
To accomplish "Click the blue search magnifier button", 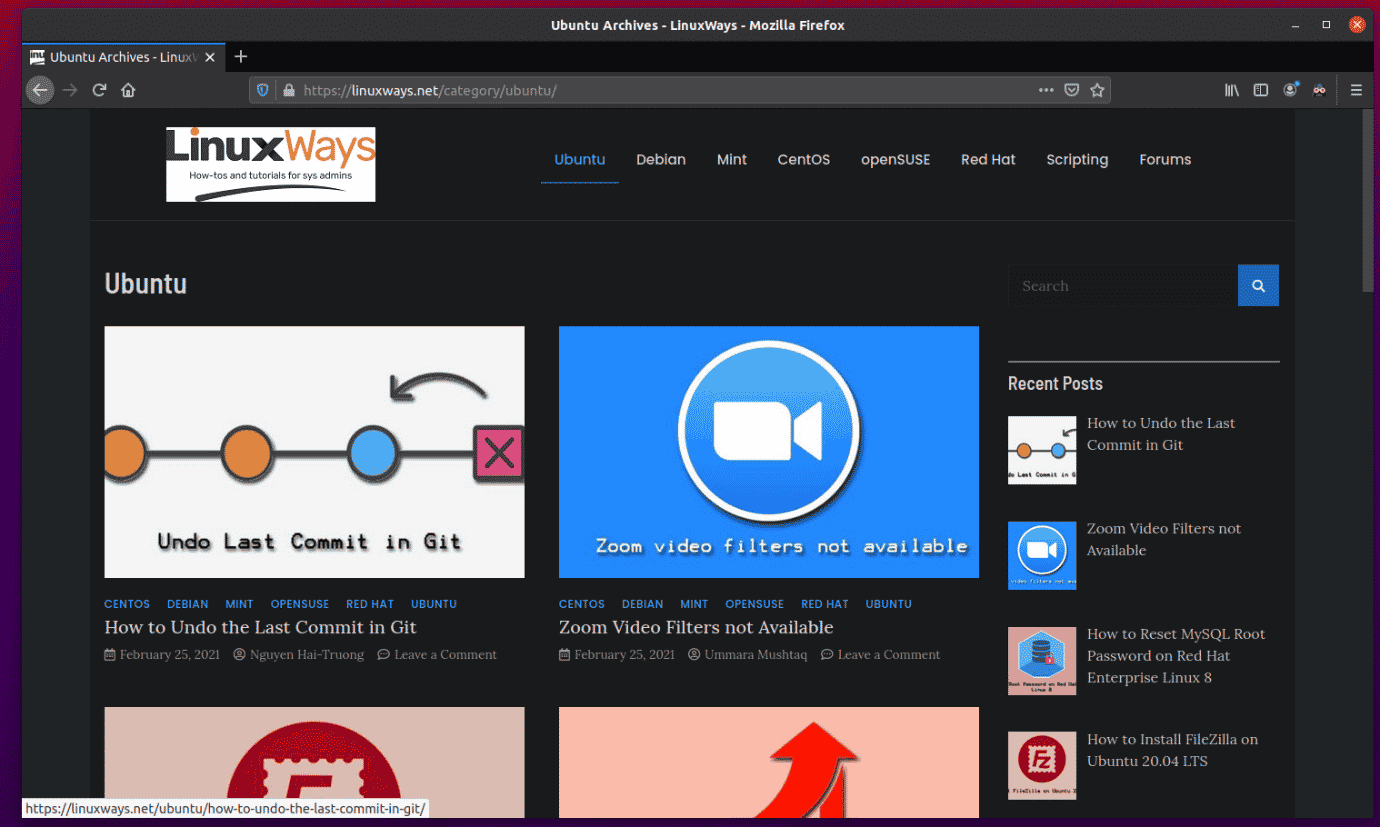I will 1258,285.
